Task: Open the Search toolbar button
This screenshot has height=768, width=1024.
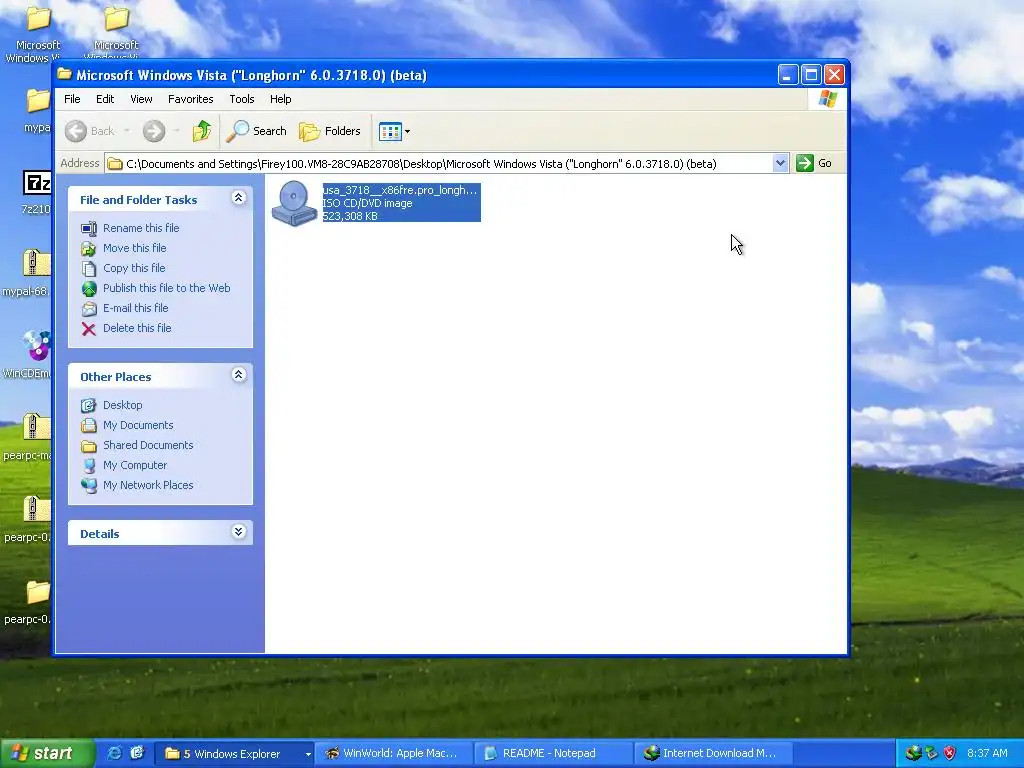Action: (x=257, y=131)
